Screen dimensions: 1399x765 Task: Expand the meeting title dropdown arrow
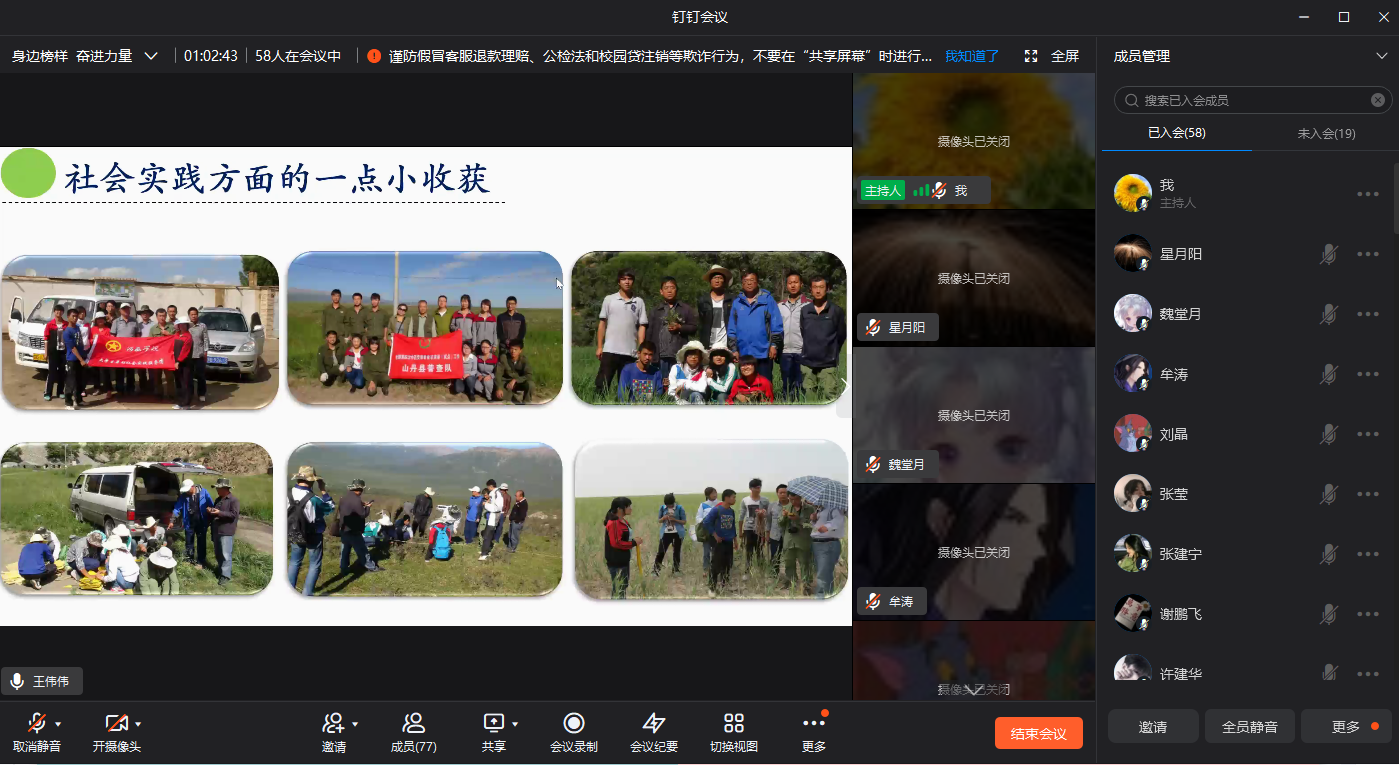click(x=151, y=56)
